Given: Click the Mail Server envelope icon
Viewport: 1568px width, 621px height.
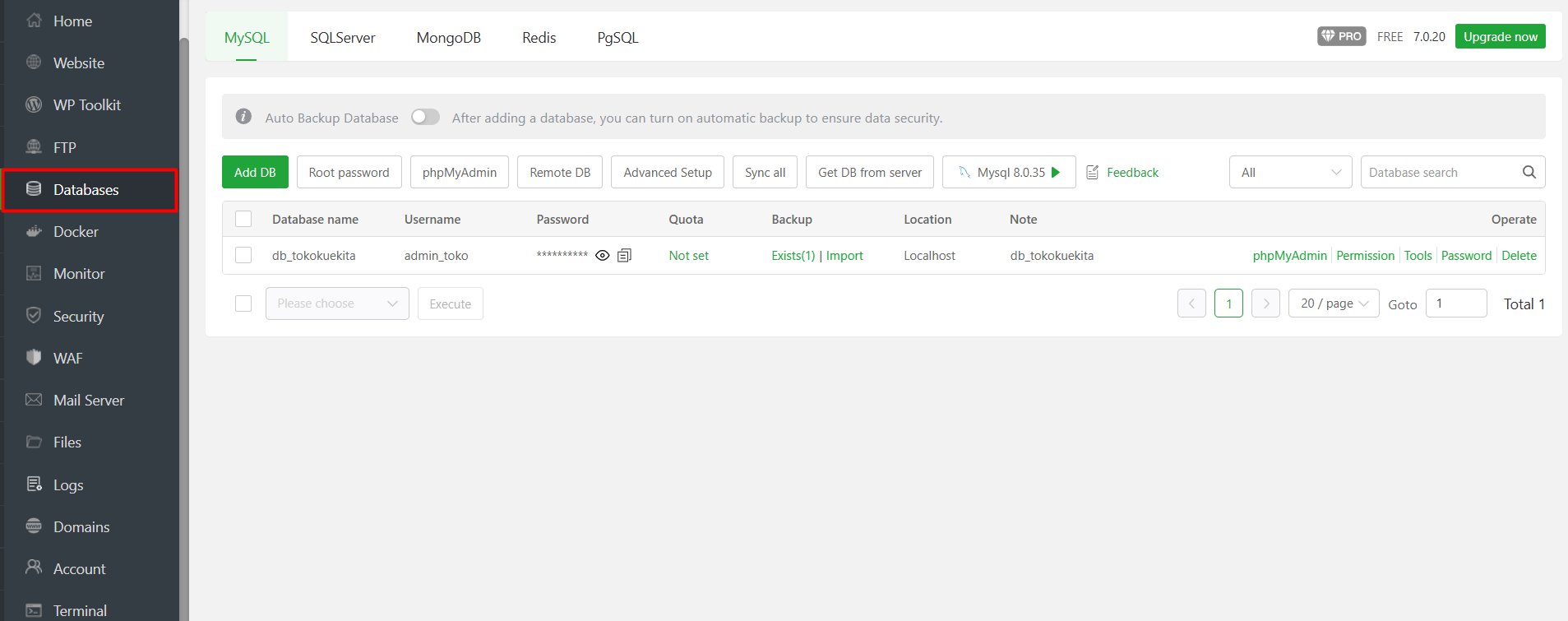Looking at the screenshot, I should [x=34, y=400].
